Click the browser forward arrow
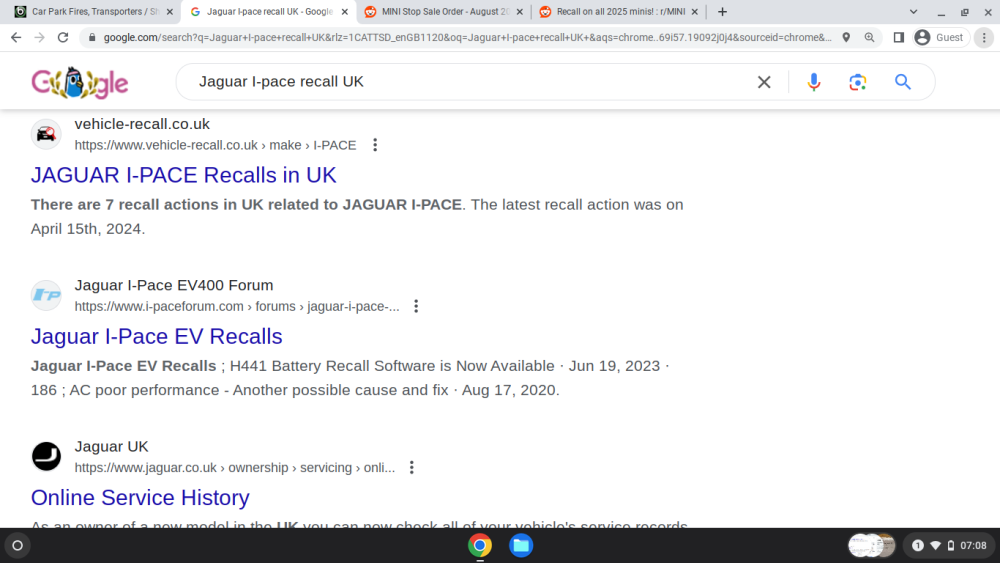This screenshot has width=1000, height=563. pos(40,38)
